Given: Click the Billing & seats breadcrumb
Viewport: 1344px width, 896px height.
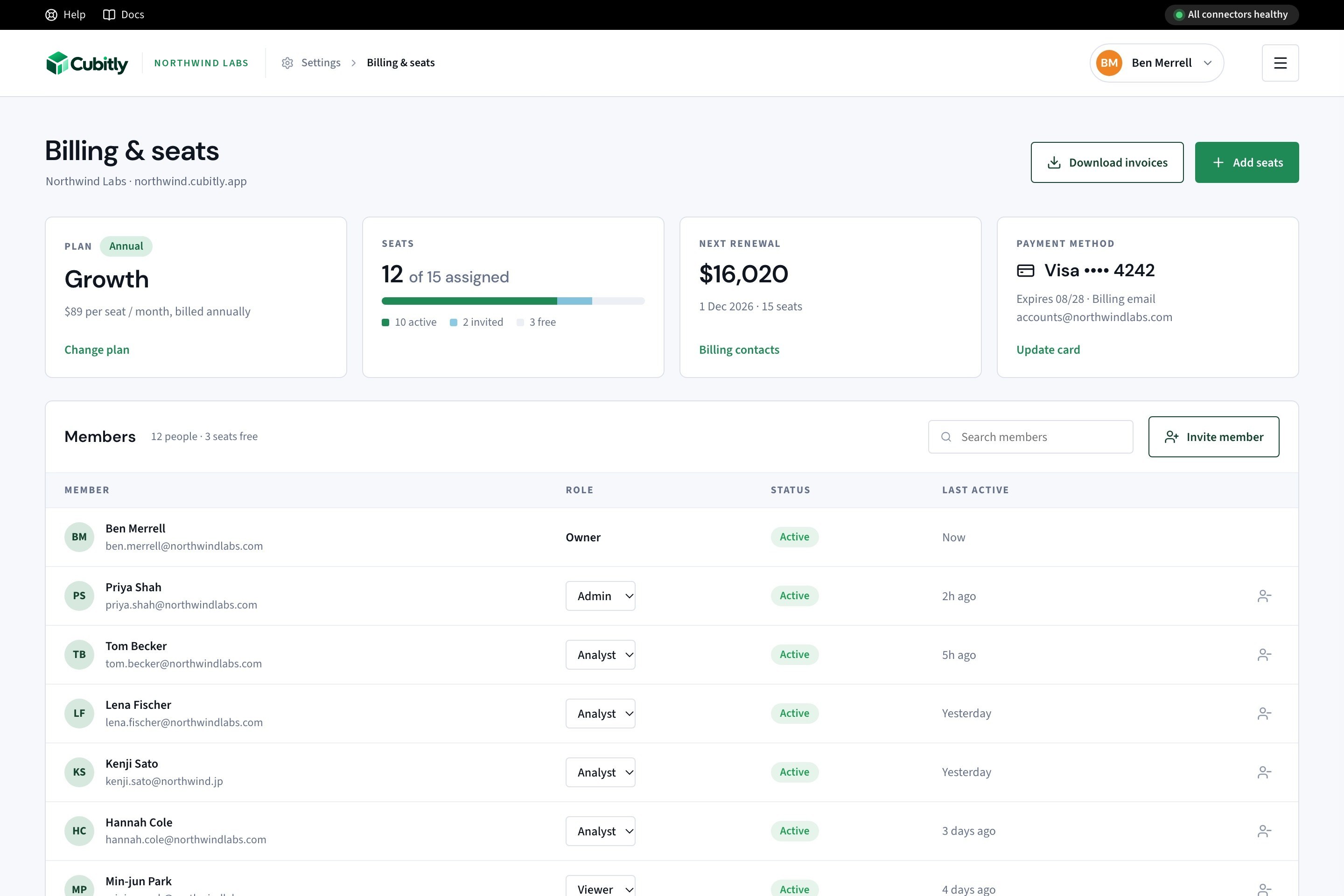Looking at the screenshot, I should [400, 63].
